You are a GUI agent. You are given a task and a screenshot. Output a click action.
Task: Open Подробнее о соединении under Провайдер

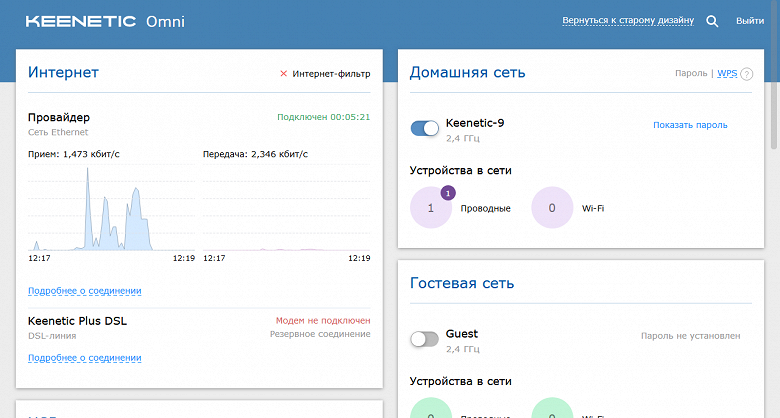click(85, 291)
